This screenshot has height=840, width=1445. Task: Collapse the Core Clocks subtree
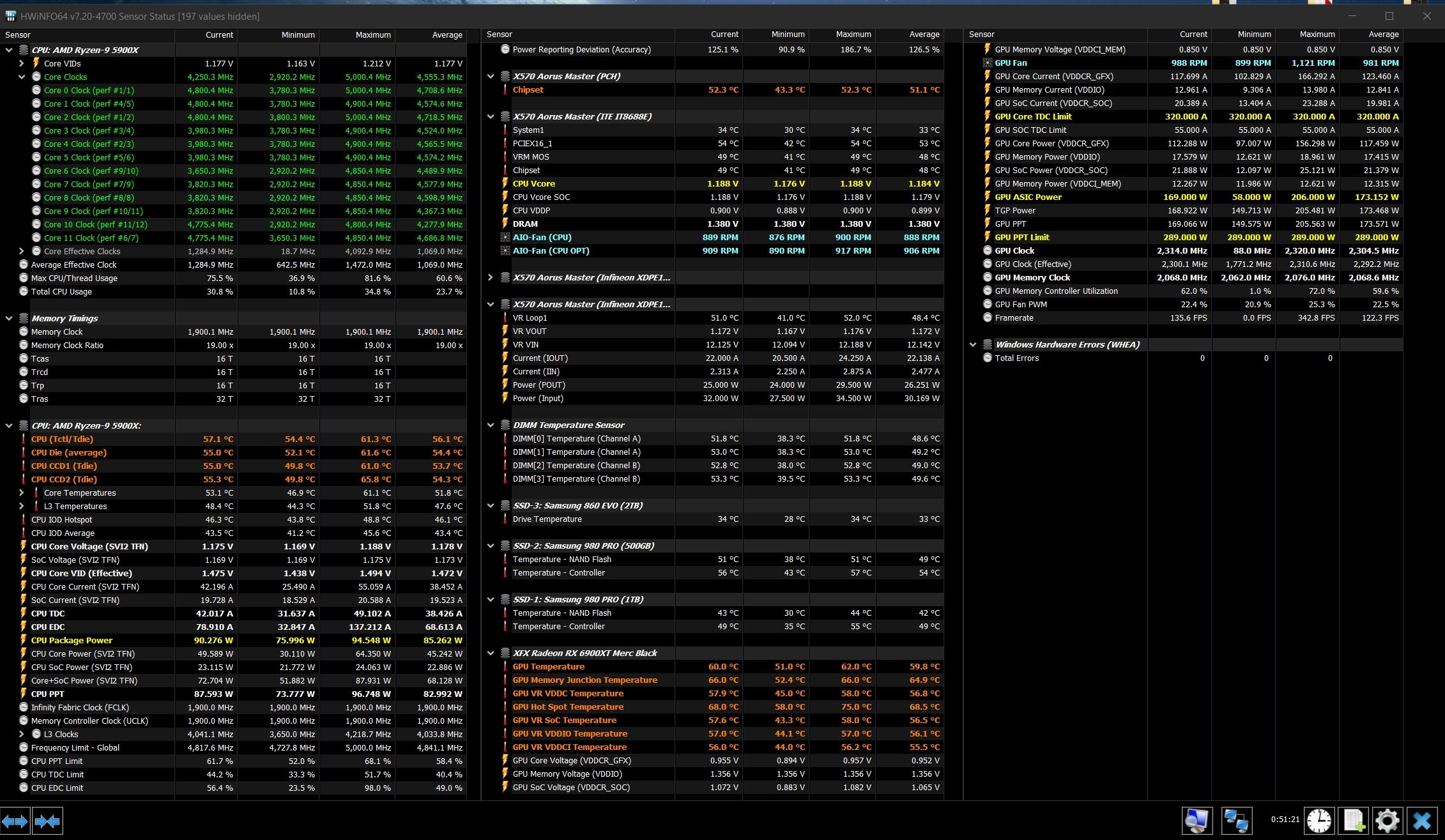[x=22, y=77]
